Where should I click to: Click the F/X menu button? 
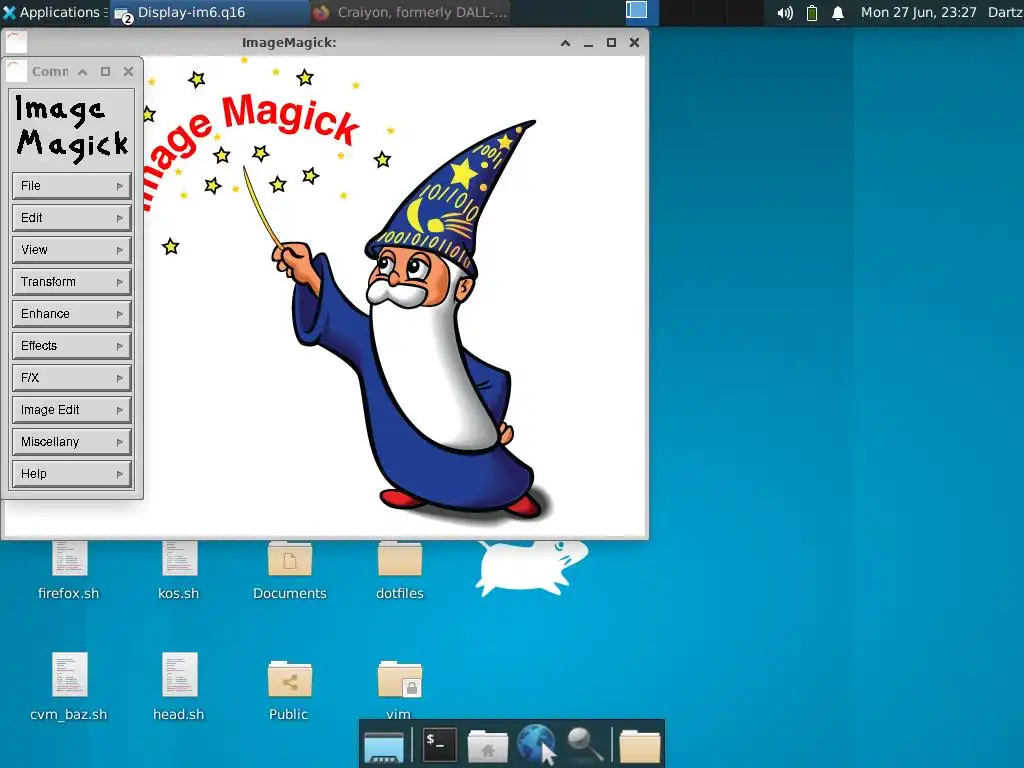[72, 378]
